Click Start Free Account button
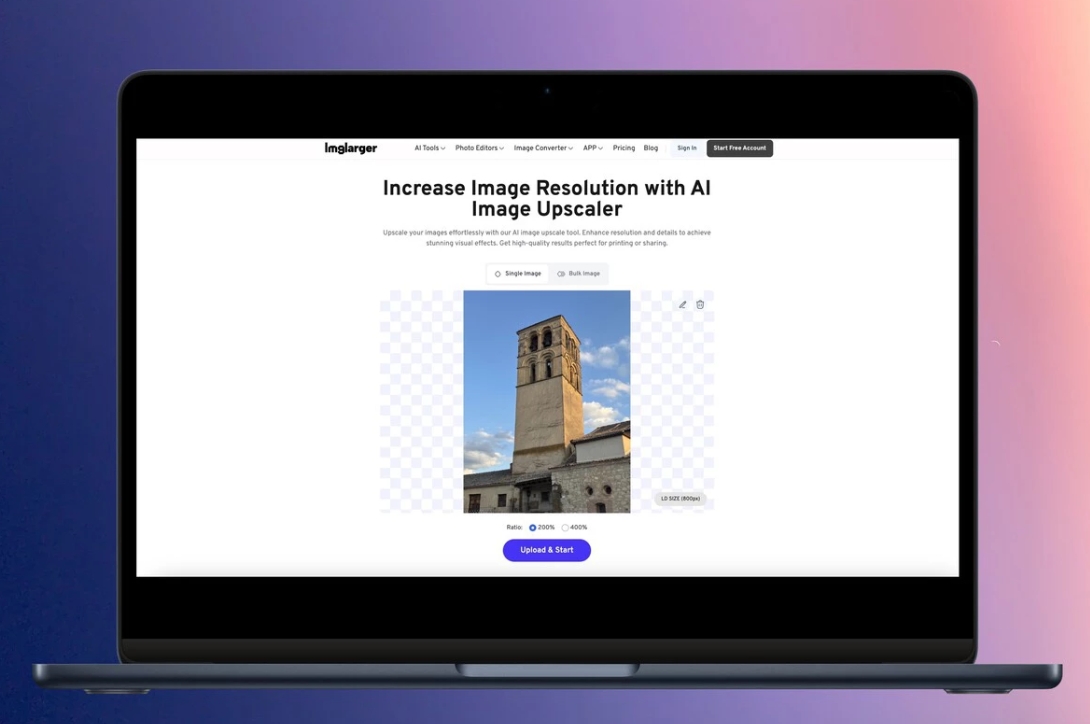This screenshot has height=724, width=1090. 740,148
